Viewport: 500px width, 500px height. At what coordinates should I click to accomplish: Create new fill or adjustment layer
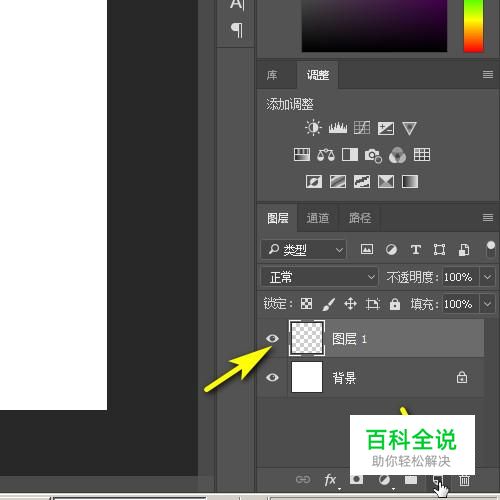385,480
